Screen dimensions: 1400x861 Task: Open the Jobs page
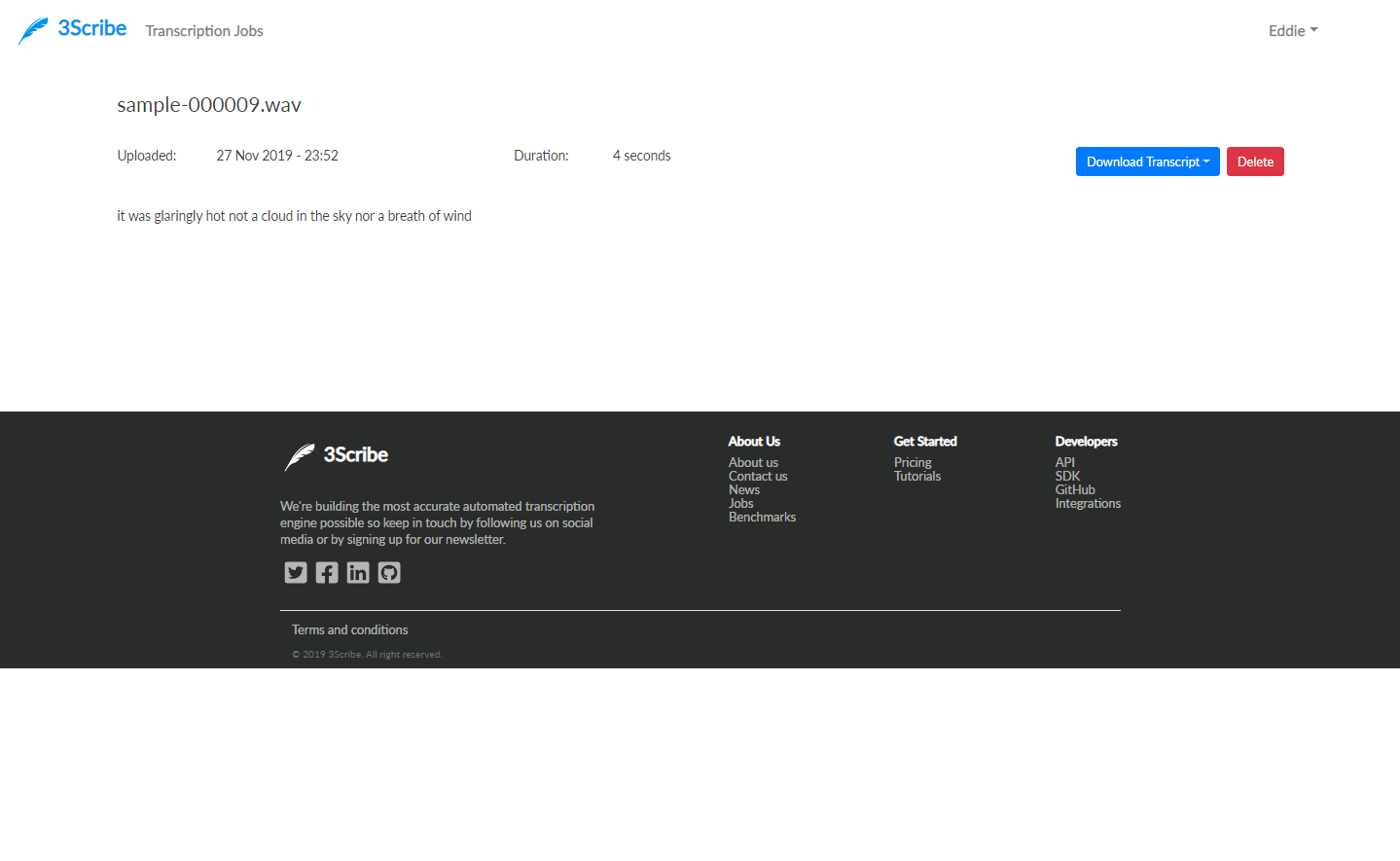click(x=740, y=503)
